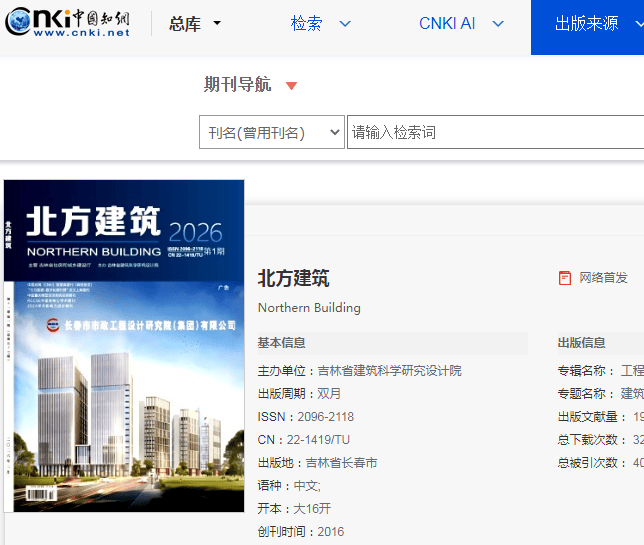Open the 北方建筑 journal cover thumbnail

tap(124, 346)
